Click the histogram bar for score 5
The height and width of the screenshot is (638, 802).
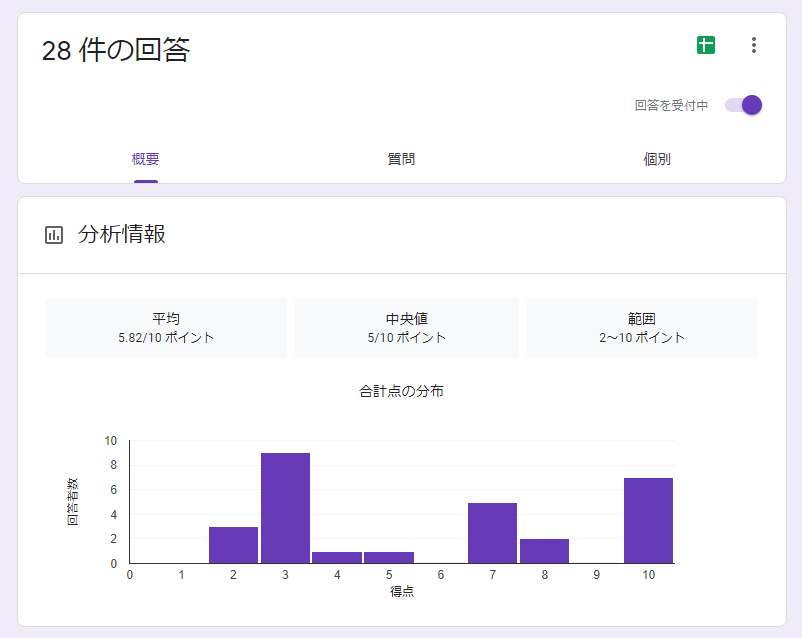click(389, 558)
